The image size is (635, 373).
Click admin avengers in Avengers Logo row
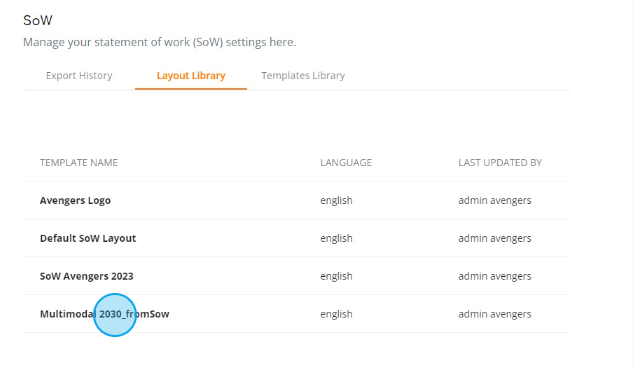(494, 200)
